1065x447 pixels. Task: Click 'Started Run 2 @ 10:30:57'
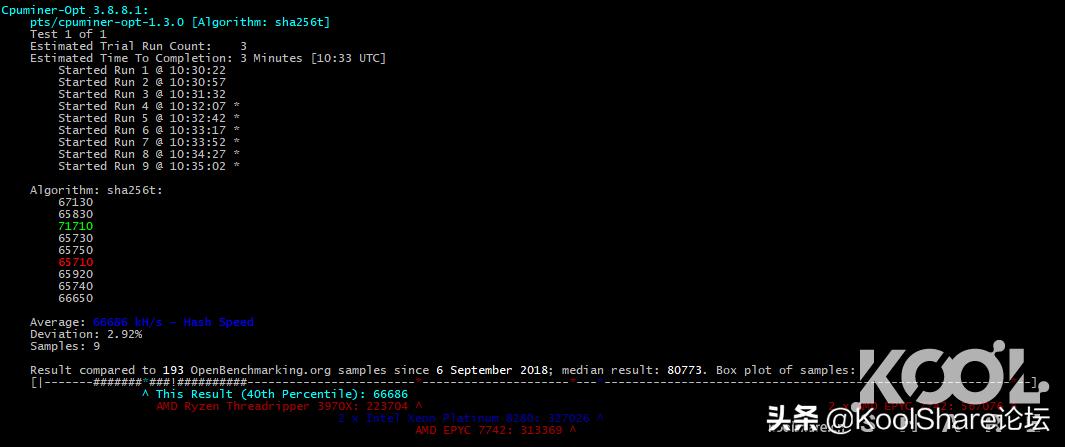coord(142,82)
